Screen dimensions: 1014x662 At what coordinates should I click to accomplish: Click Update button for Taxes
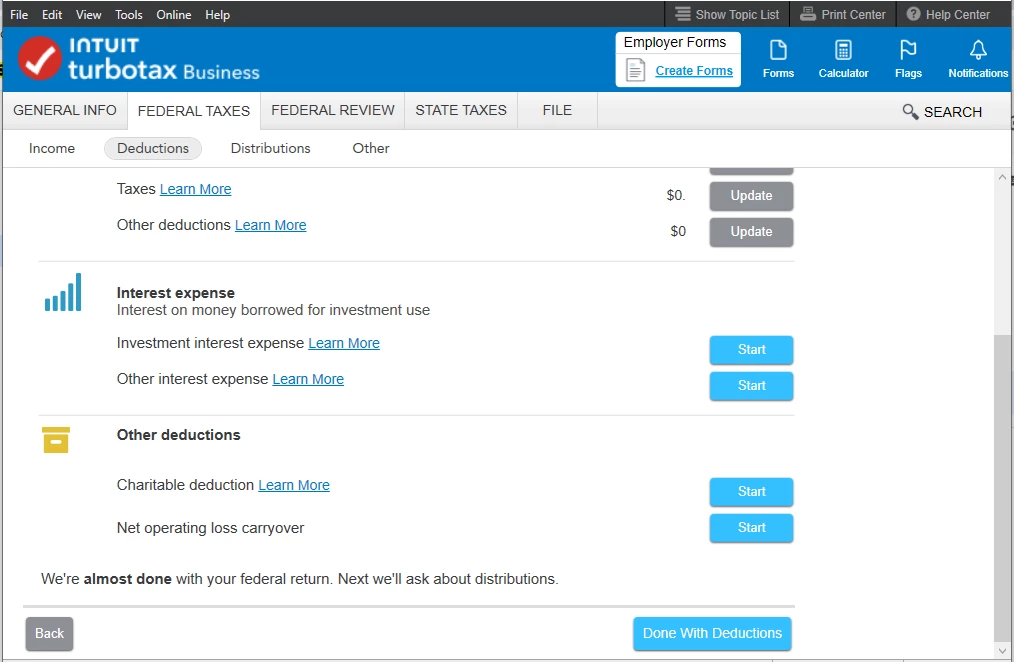751,196
